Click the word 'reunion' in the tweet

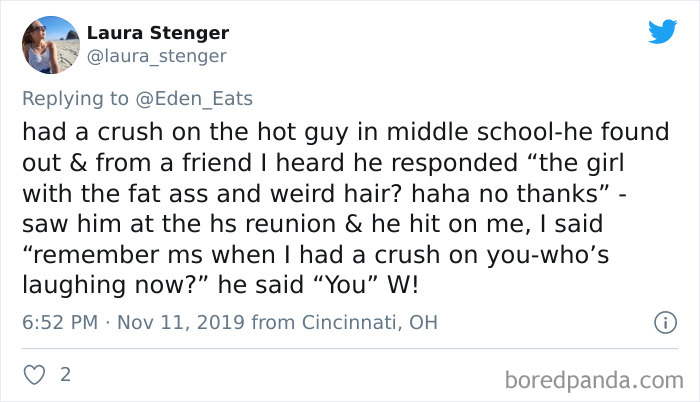289,223
